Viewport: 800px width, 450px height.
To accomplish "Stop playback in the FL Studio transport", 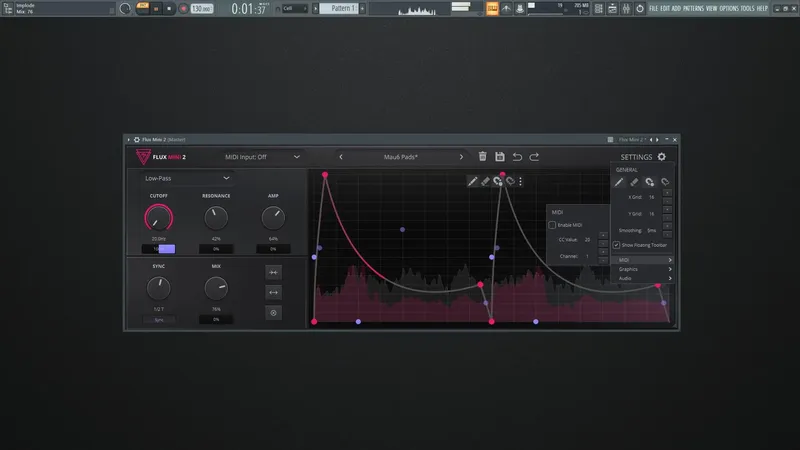I will point(169,9).
